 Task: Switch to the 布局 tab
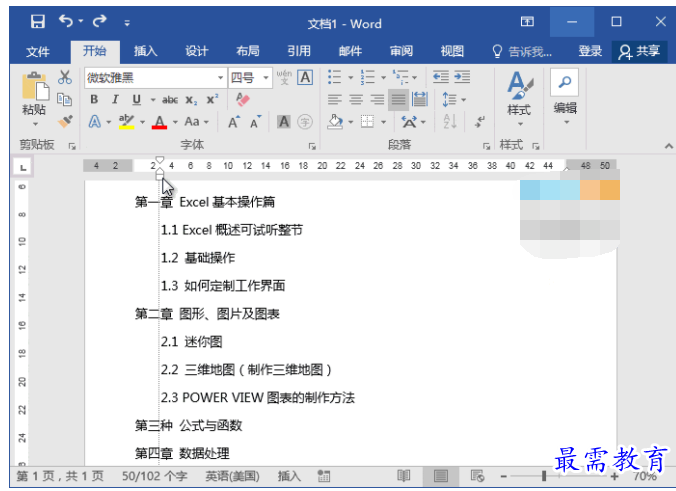point(248,51)
